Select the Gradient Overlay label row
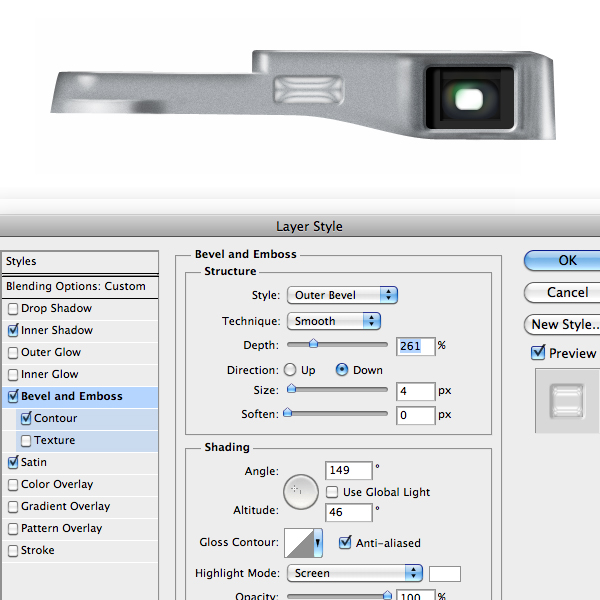Image resolution: width=600 pixels, height=600 pixels. pos(80,507)
